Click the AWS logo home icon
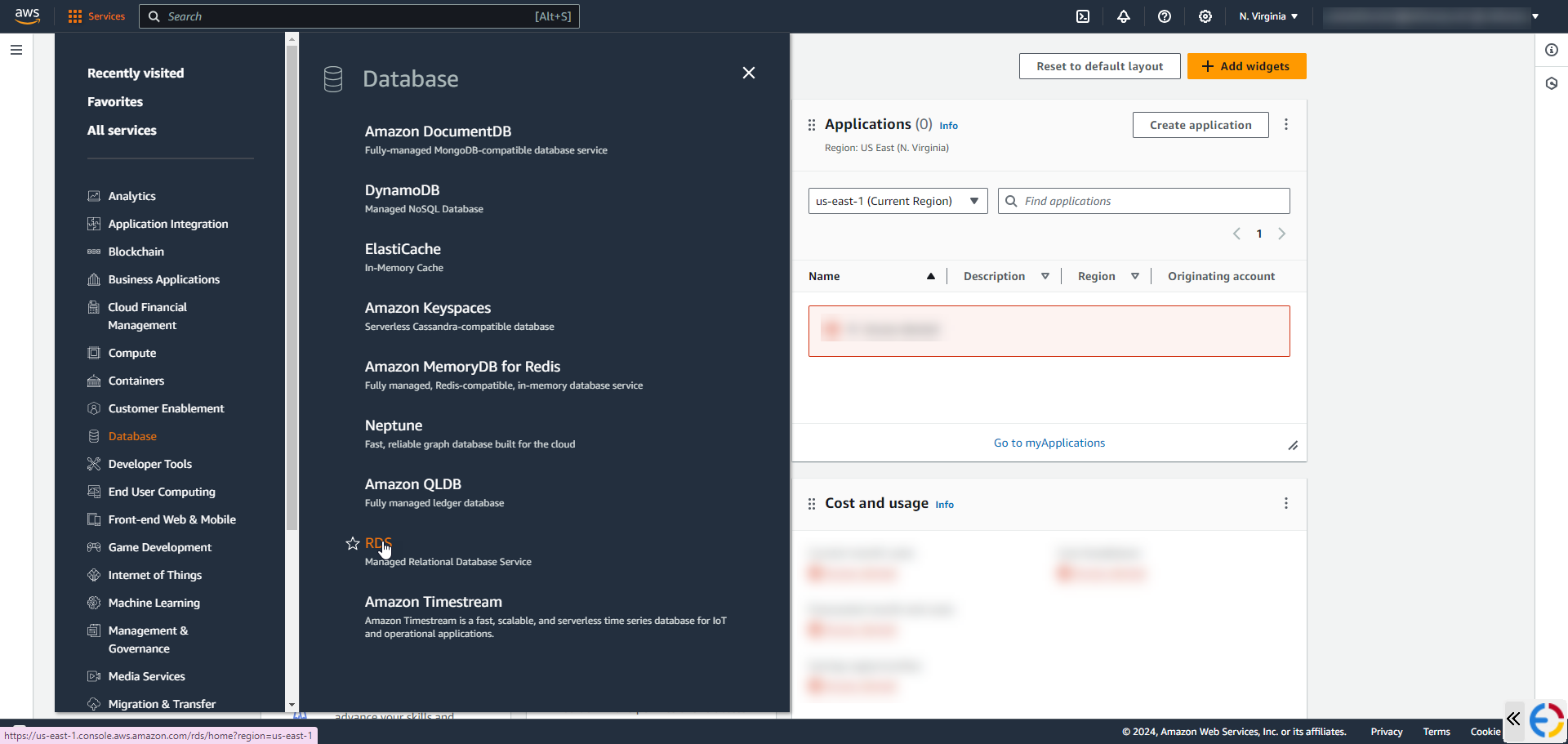Image resolution: width=1568 pixels, height=744 pixels. coord(27,16)
